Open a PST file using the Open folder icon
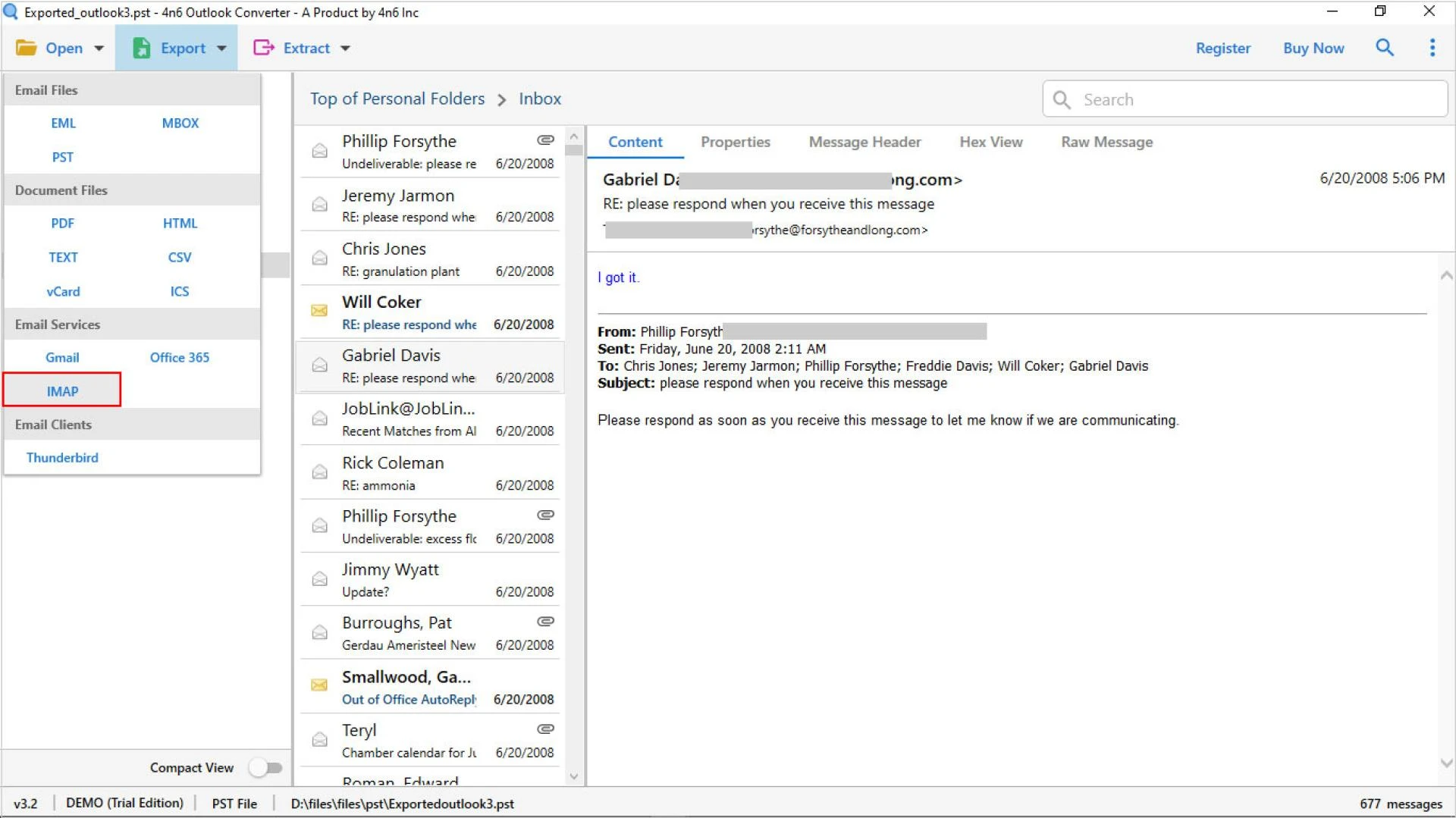 click(26, 47)
